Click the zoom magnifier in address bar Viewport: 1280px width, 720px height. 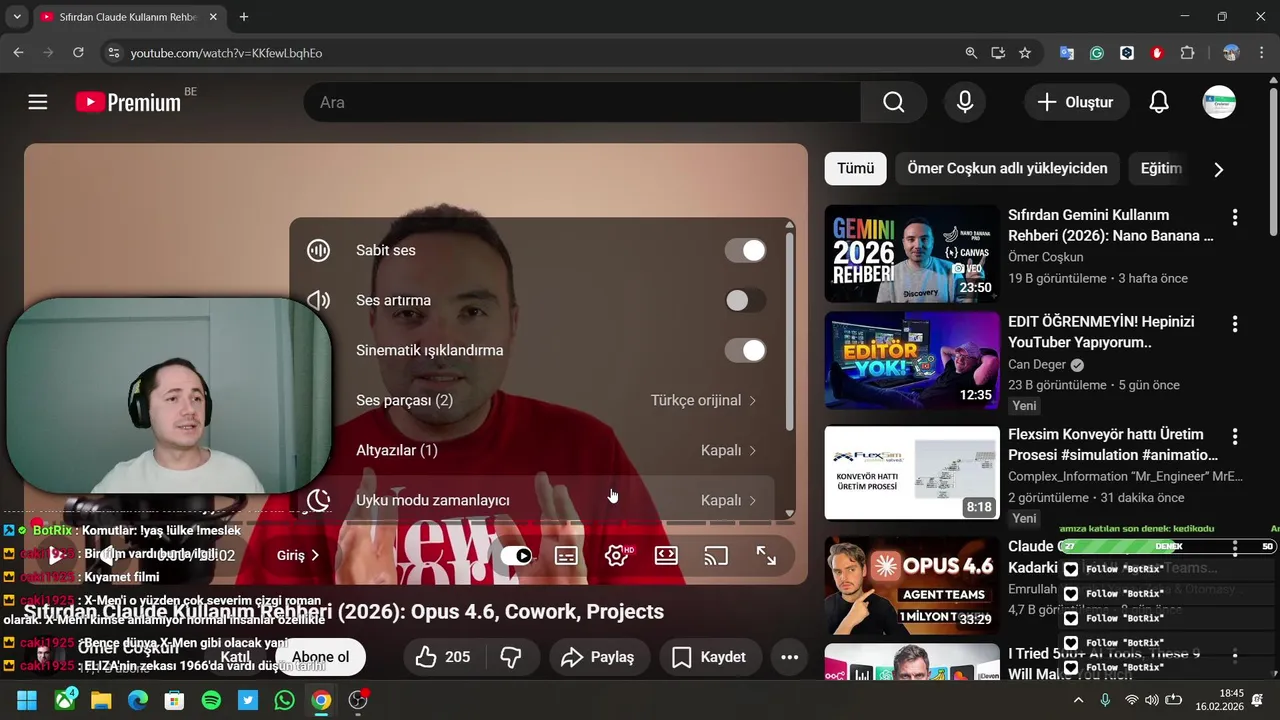pos(971,53)
